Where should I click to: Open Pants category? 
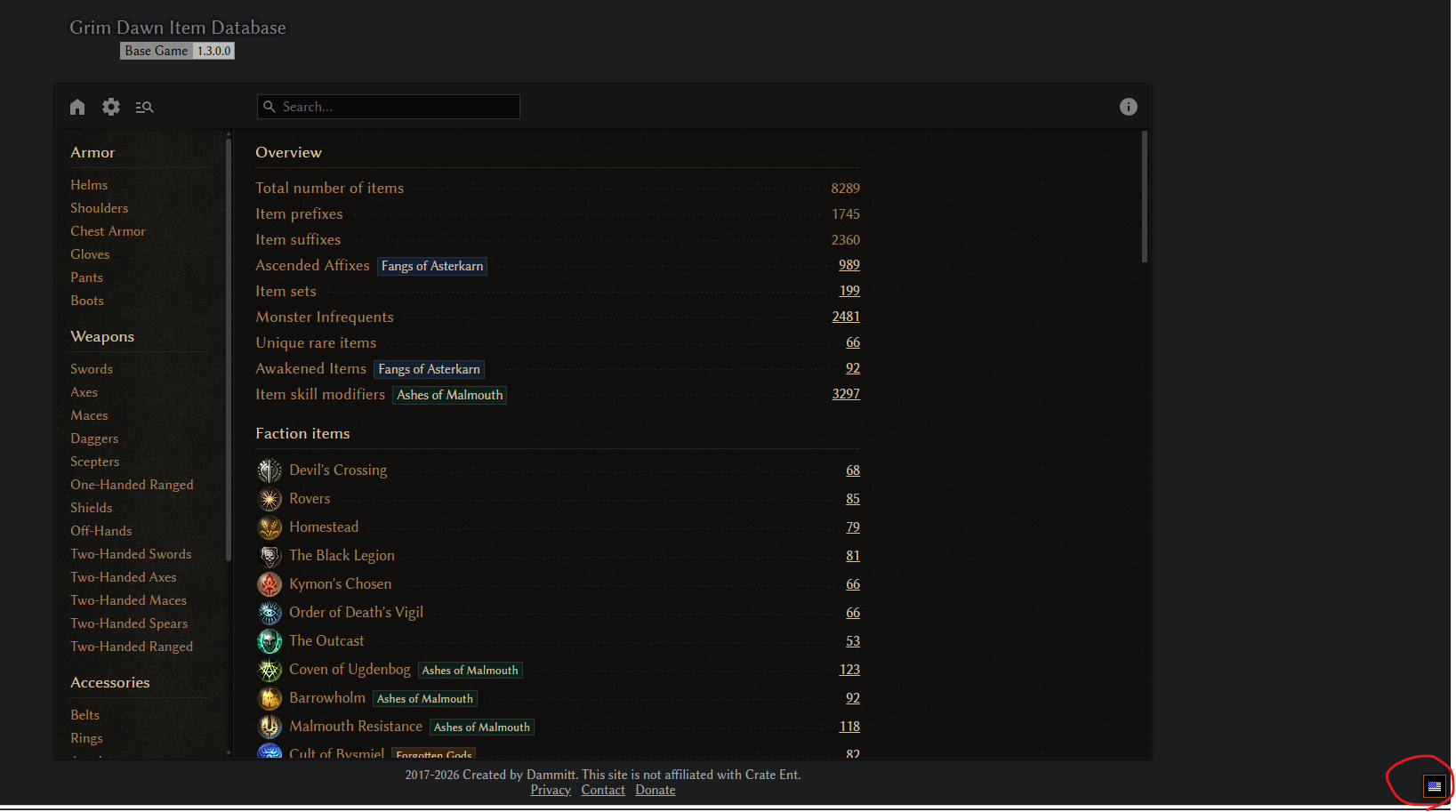87,277
